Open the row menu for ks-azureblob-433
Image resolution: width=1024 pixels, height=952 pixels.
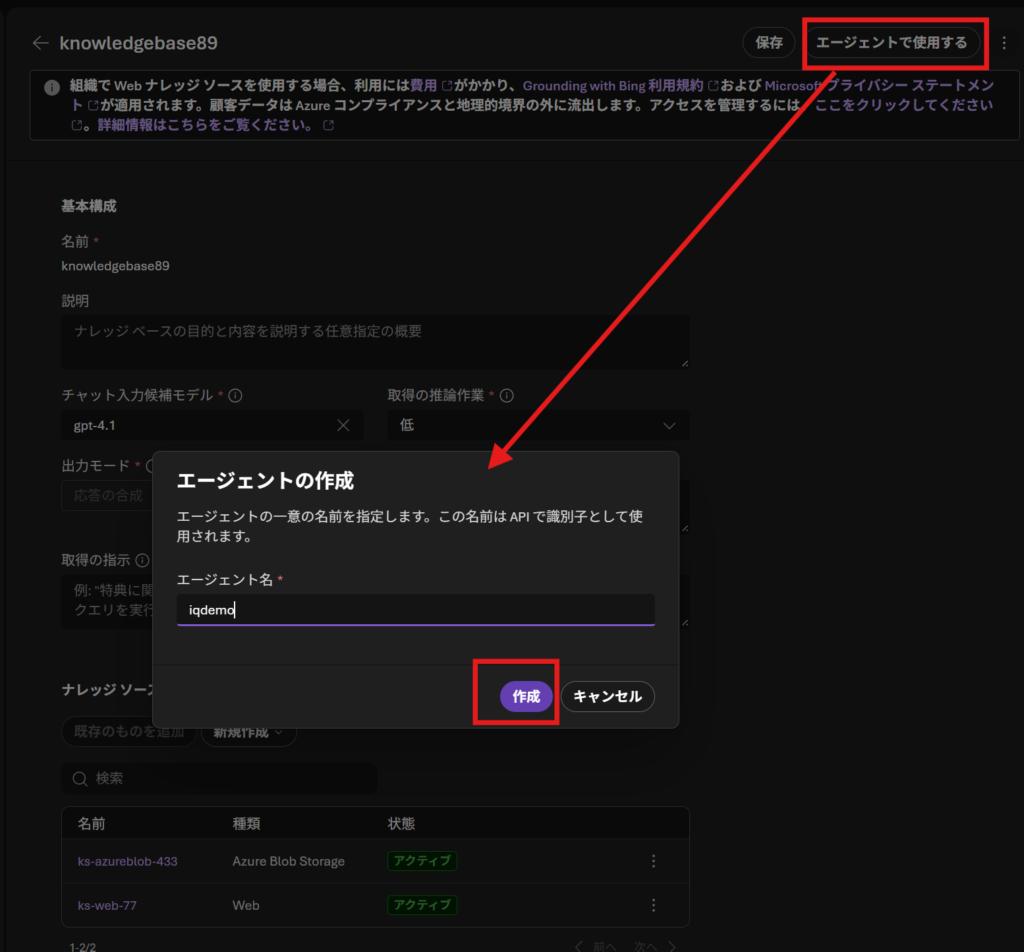[653, 861]
